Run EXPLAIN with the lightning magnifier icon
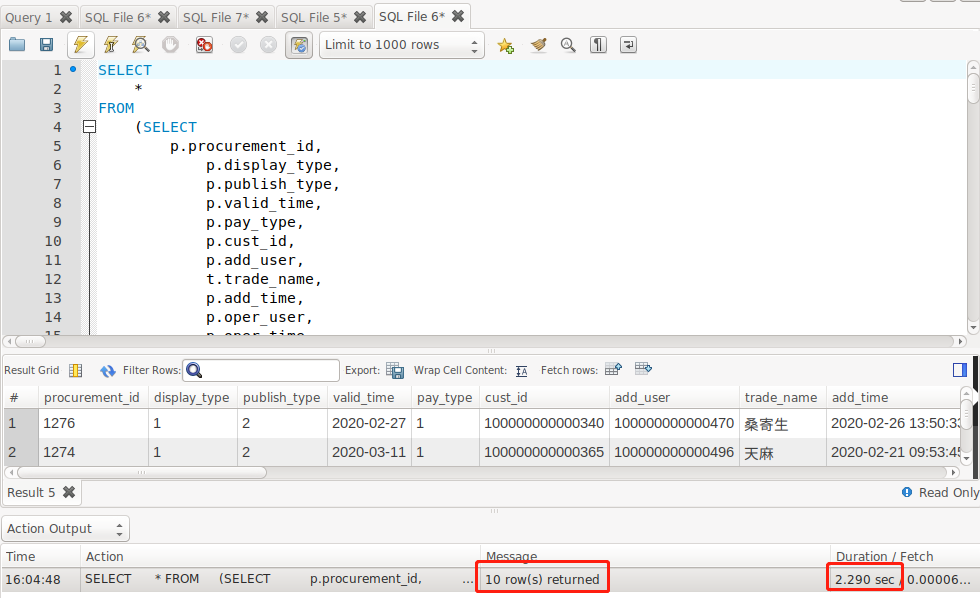This screenshot has height=598, width=980. [141, 44]
